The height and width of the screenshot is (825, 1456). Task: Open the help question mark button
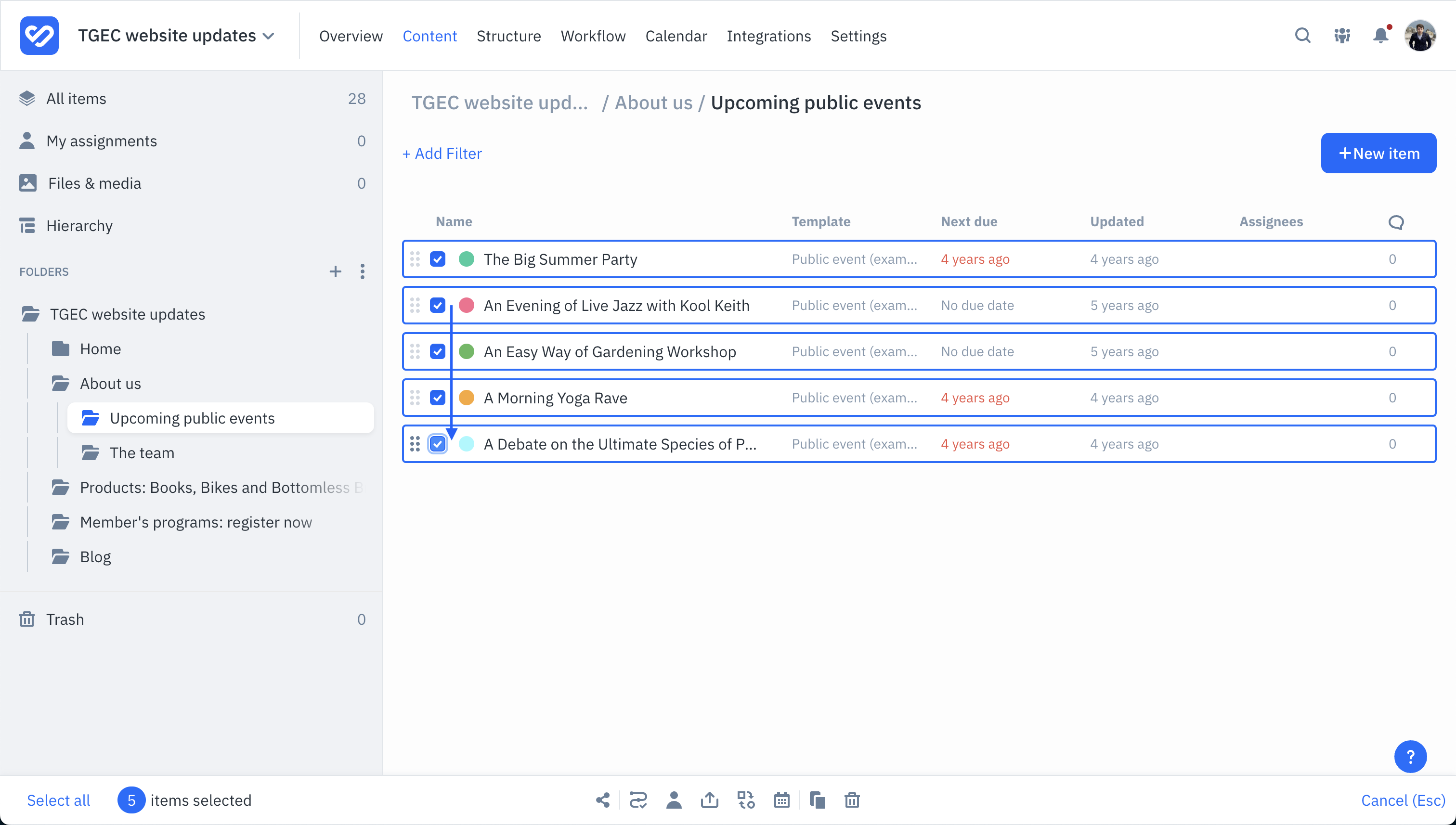pos(1410,757)
